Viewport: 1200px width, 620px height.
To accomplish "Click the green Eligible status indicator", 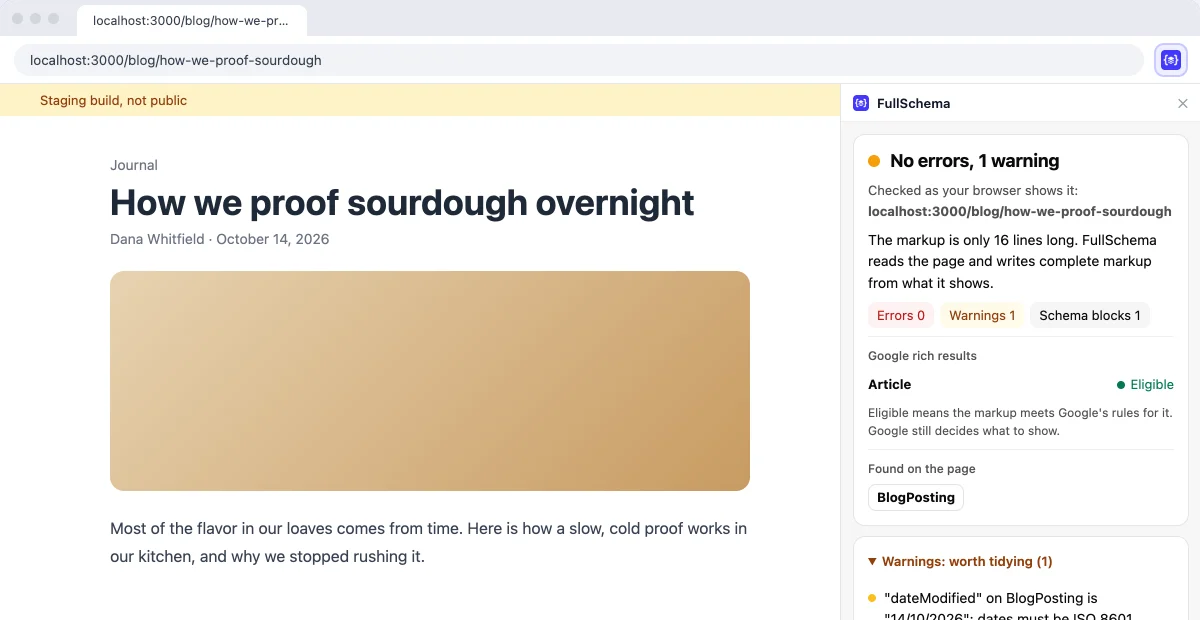I will coord(1145,384).
